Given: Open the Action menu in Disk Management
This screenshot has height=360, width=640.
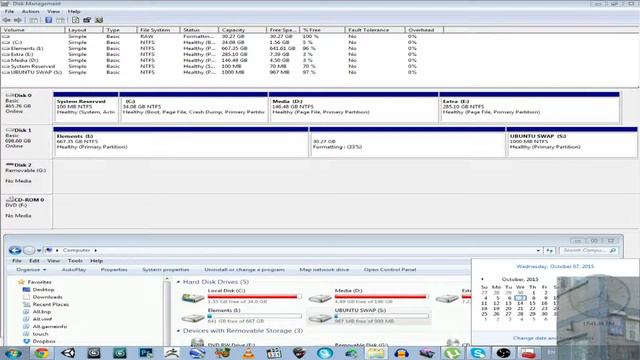Looking at the screenshot, I should pos(30,11).
